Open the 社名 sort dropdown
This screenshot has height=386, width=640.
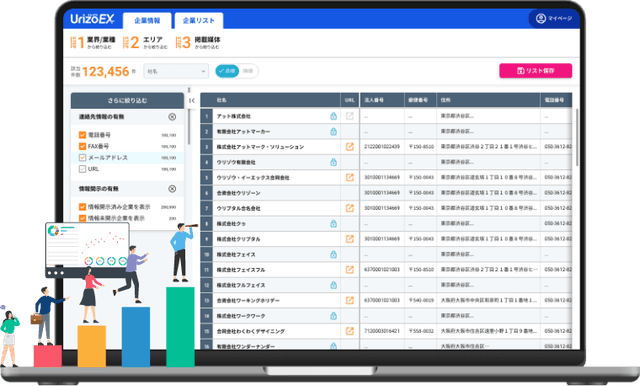pyautogui.click(x=176, y=71)
